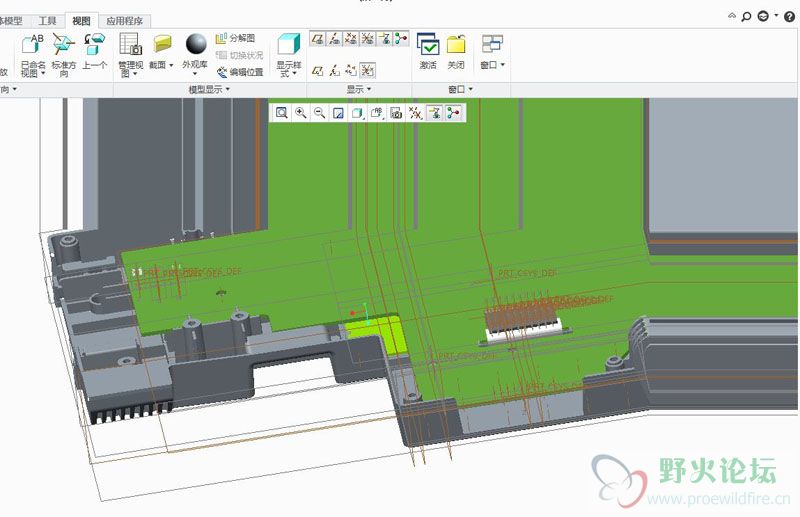Open the PTC learning connector globe icon

(x=763, y=16)
